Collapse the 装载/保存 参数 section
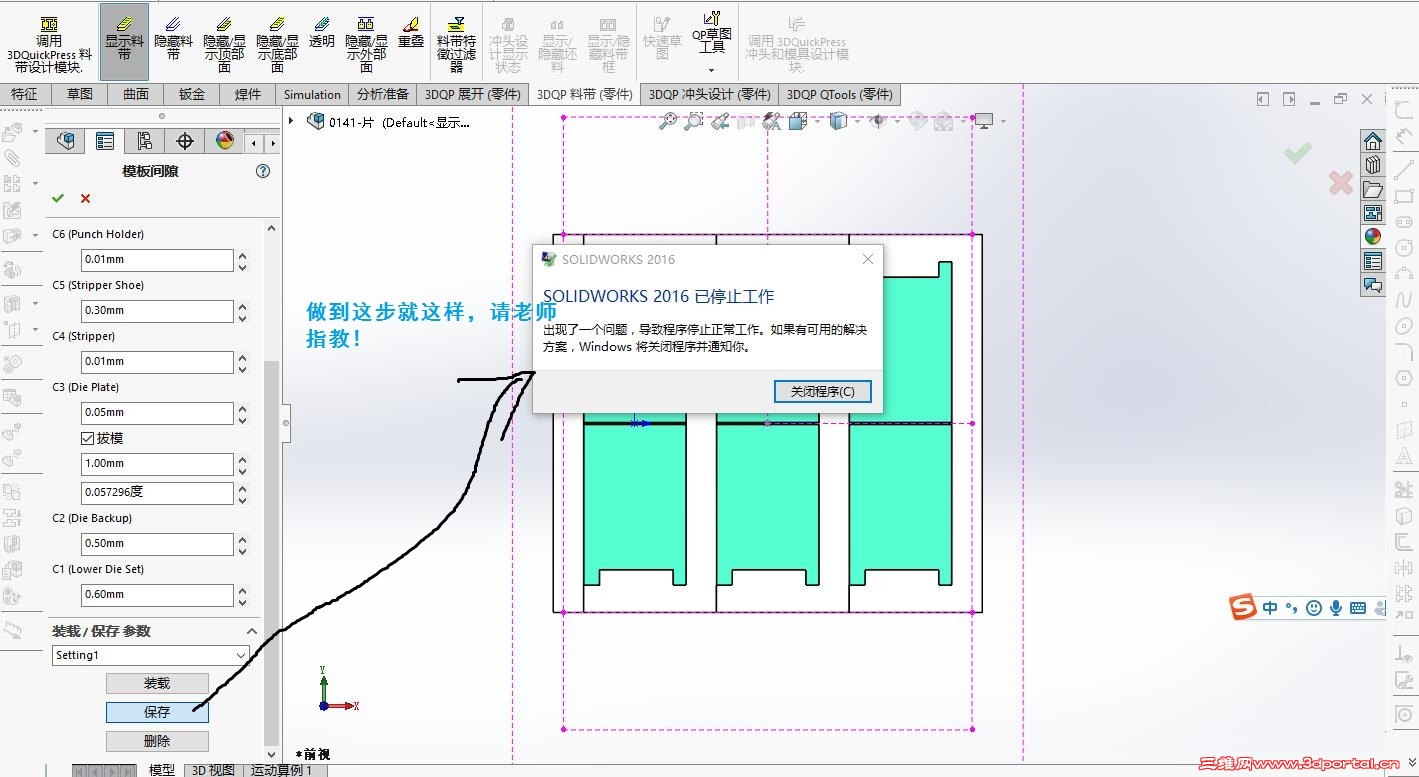1419x777 pixels. coord(252,631)
